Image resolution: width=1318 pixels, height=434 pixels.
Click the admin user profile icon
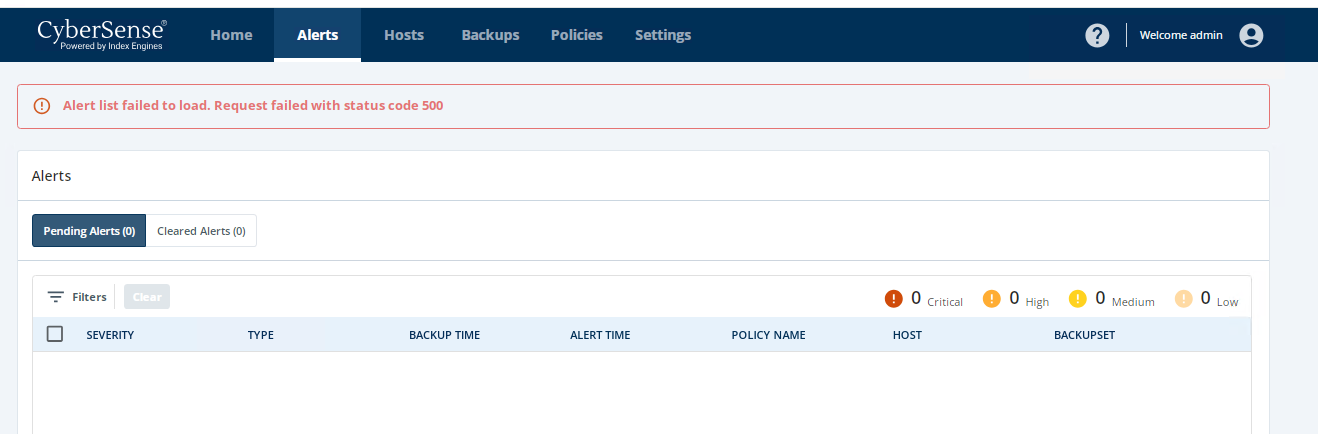1251,35
